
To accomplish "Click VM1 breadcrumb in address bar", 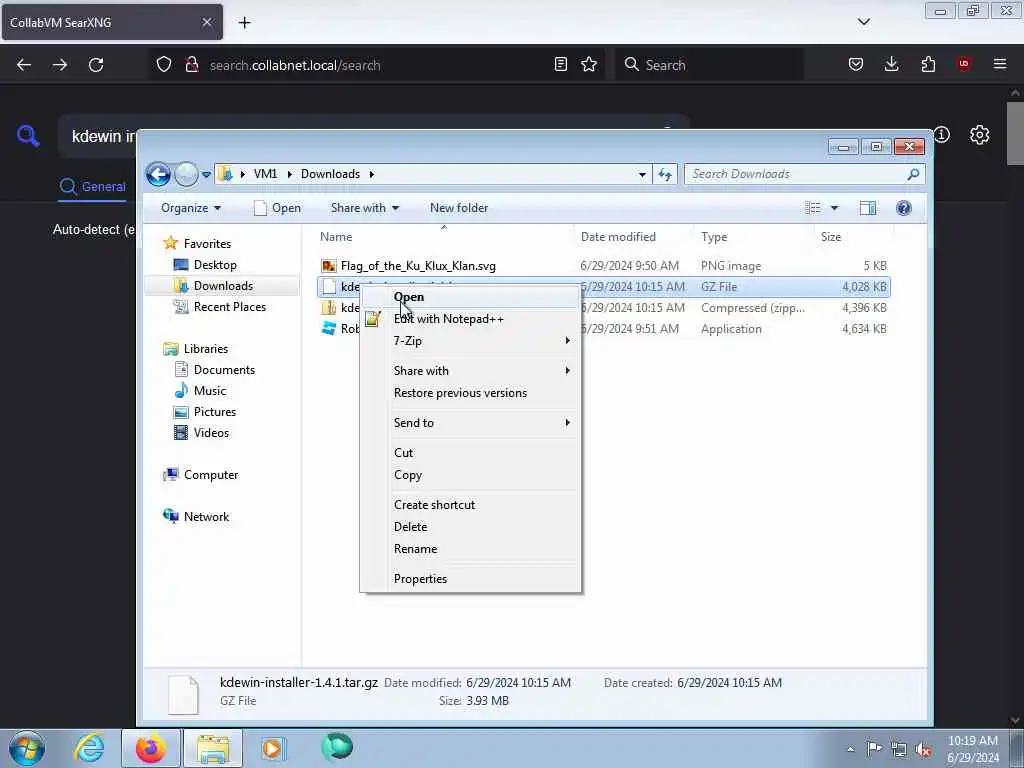I will [265, 174].
